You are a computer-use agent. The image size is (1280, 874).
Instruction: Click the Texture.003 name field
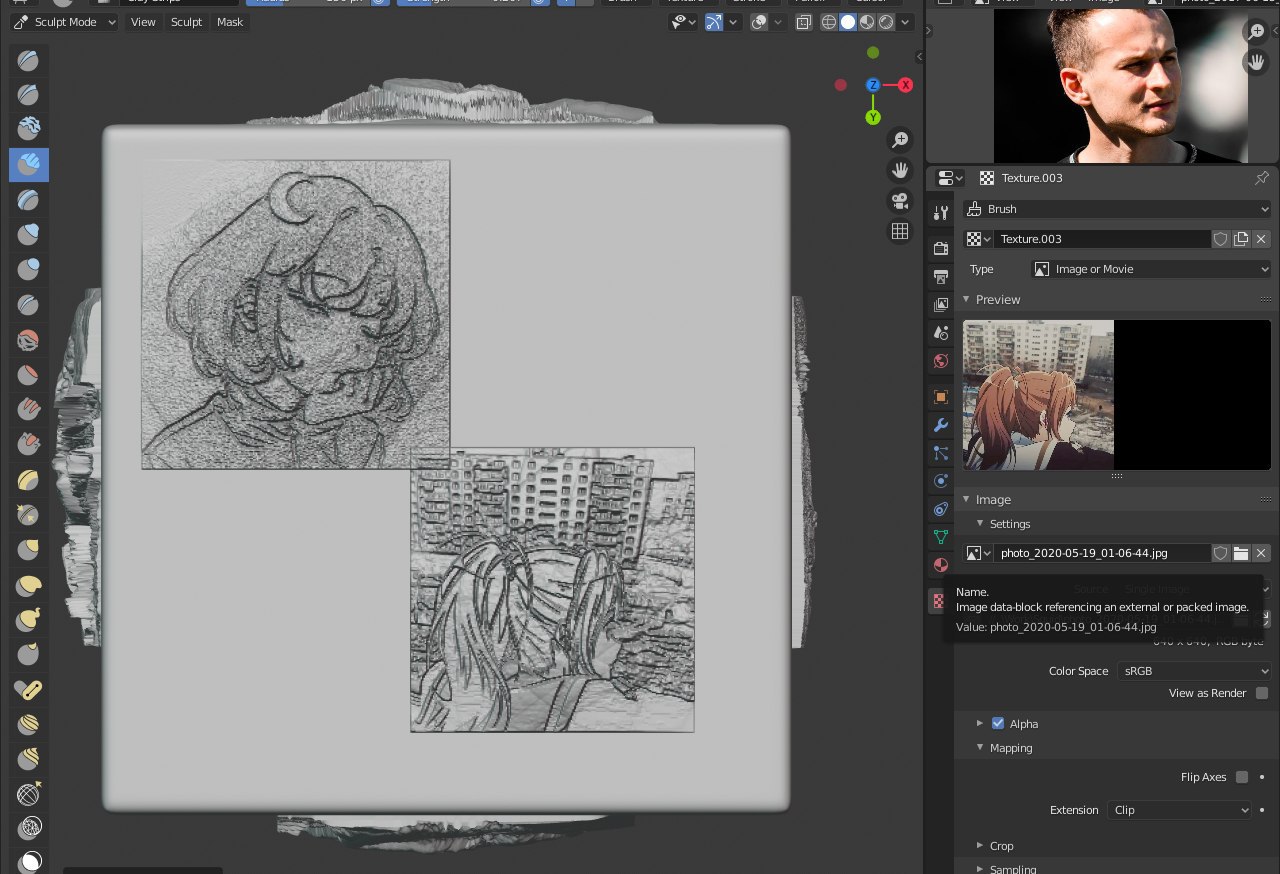pos(1102,239)
